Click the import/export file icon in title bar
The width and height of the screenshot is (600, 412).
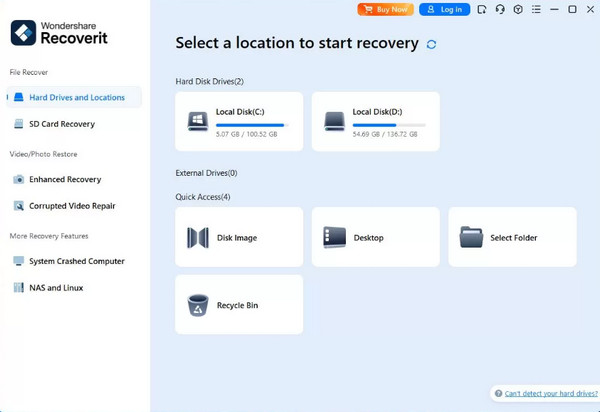pos(482,9)
